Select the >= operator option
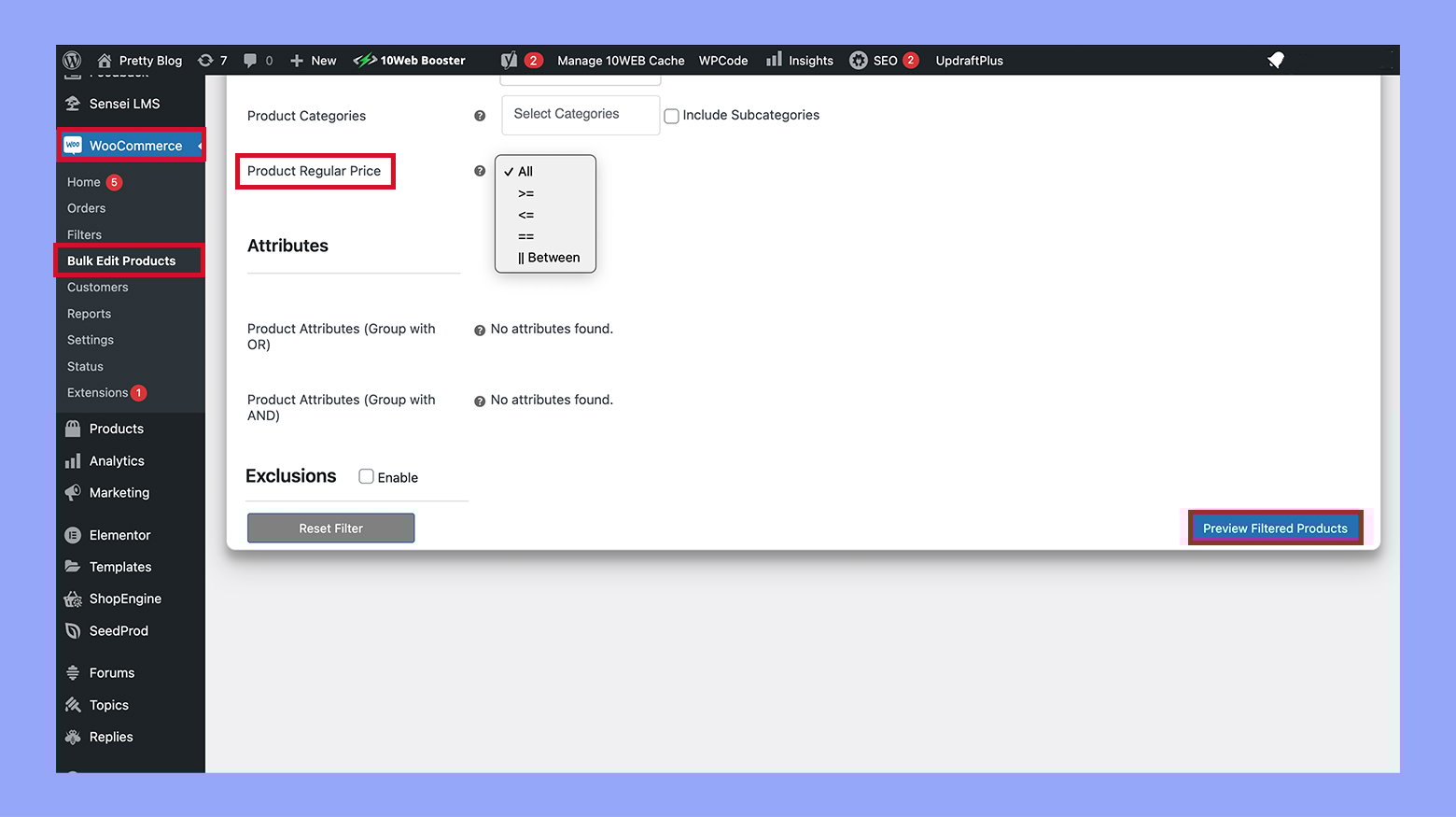The width and height of the screenshot is (1456, 817). click(x=526, y=193)
